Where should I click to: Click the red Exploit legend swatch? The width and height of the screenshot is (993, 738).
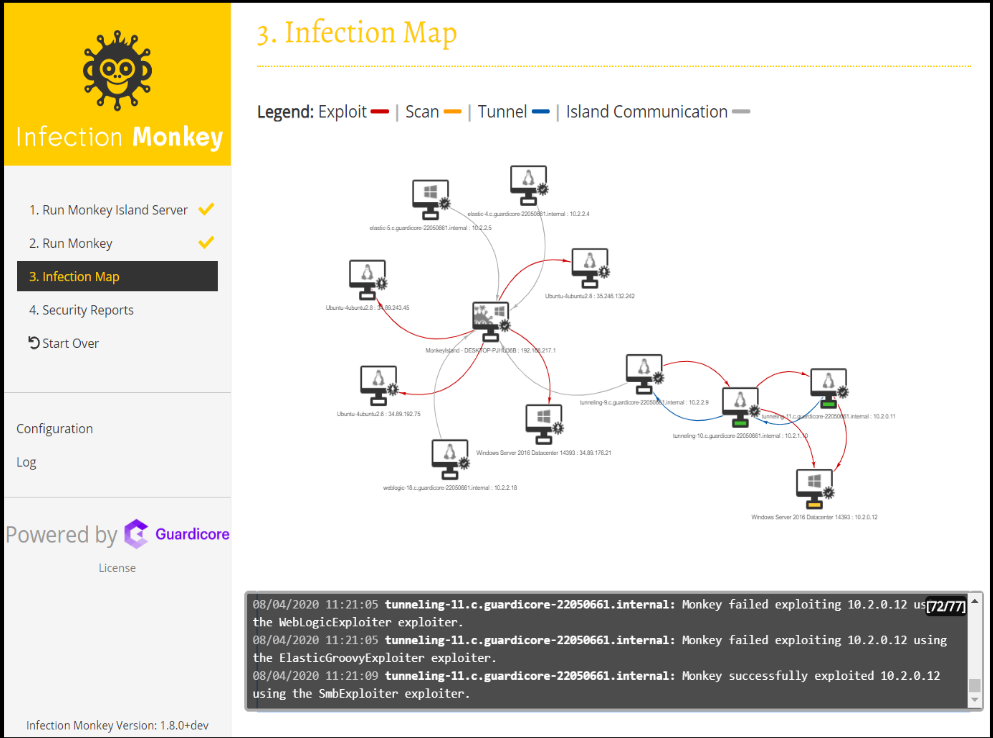tap(380, 111)
